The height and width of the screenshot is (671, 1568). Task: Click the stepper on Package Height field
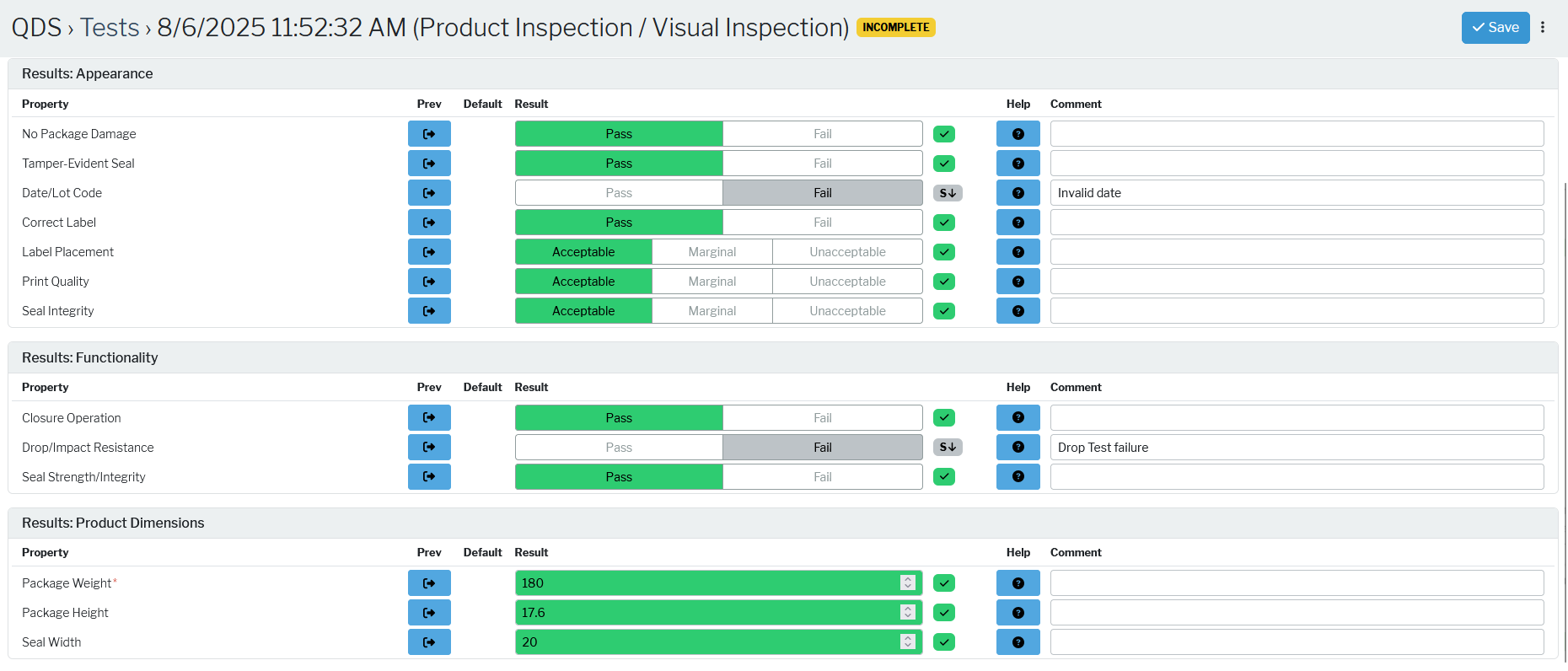908,613
